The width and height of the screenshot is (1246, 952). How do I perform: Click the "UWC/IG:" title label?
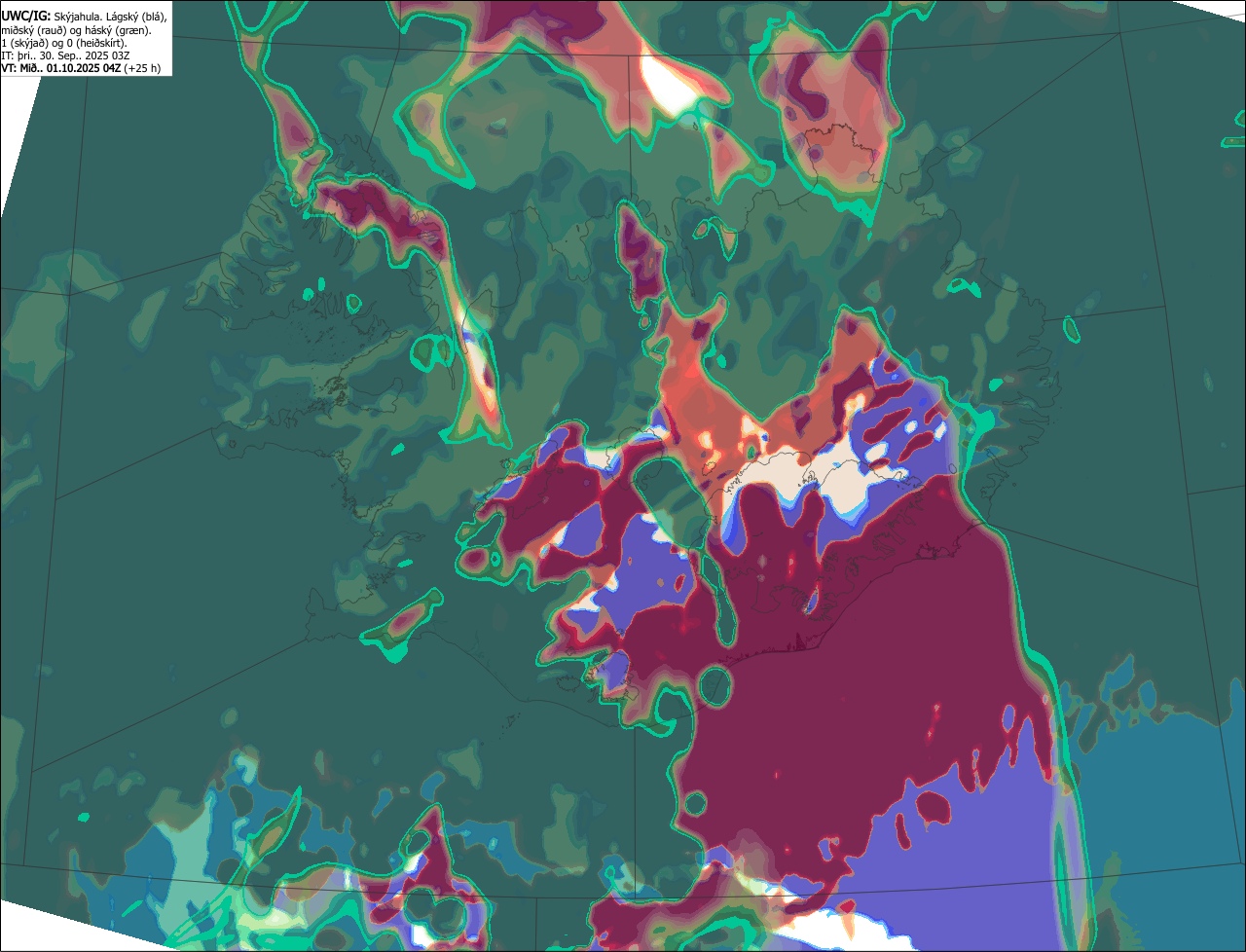pos(25,16)
